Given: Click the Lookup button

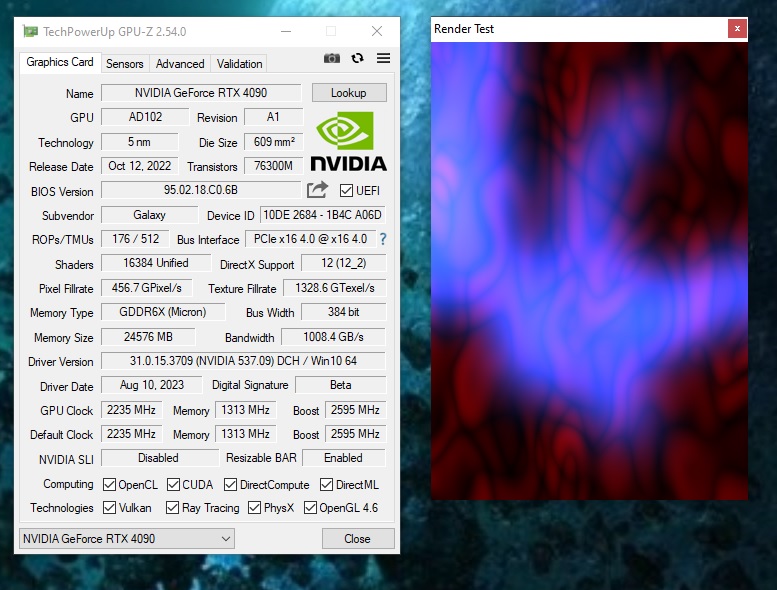Looking at the screenshot, I should [x=349, y=93].
